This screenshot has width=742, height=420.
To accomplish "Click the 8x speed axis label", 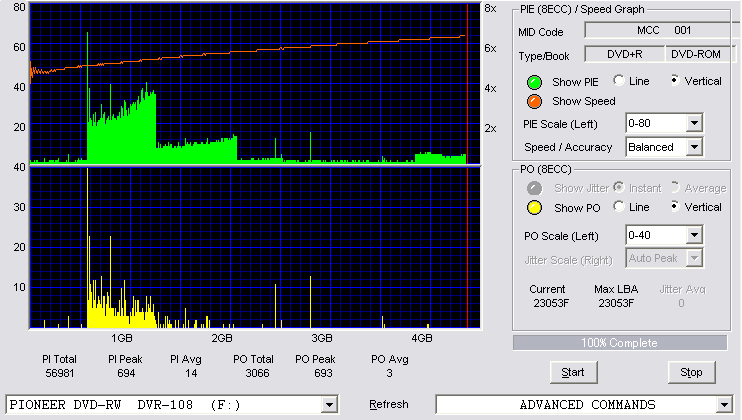I will tap(490, 9).
